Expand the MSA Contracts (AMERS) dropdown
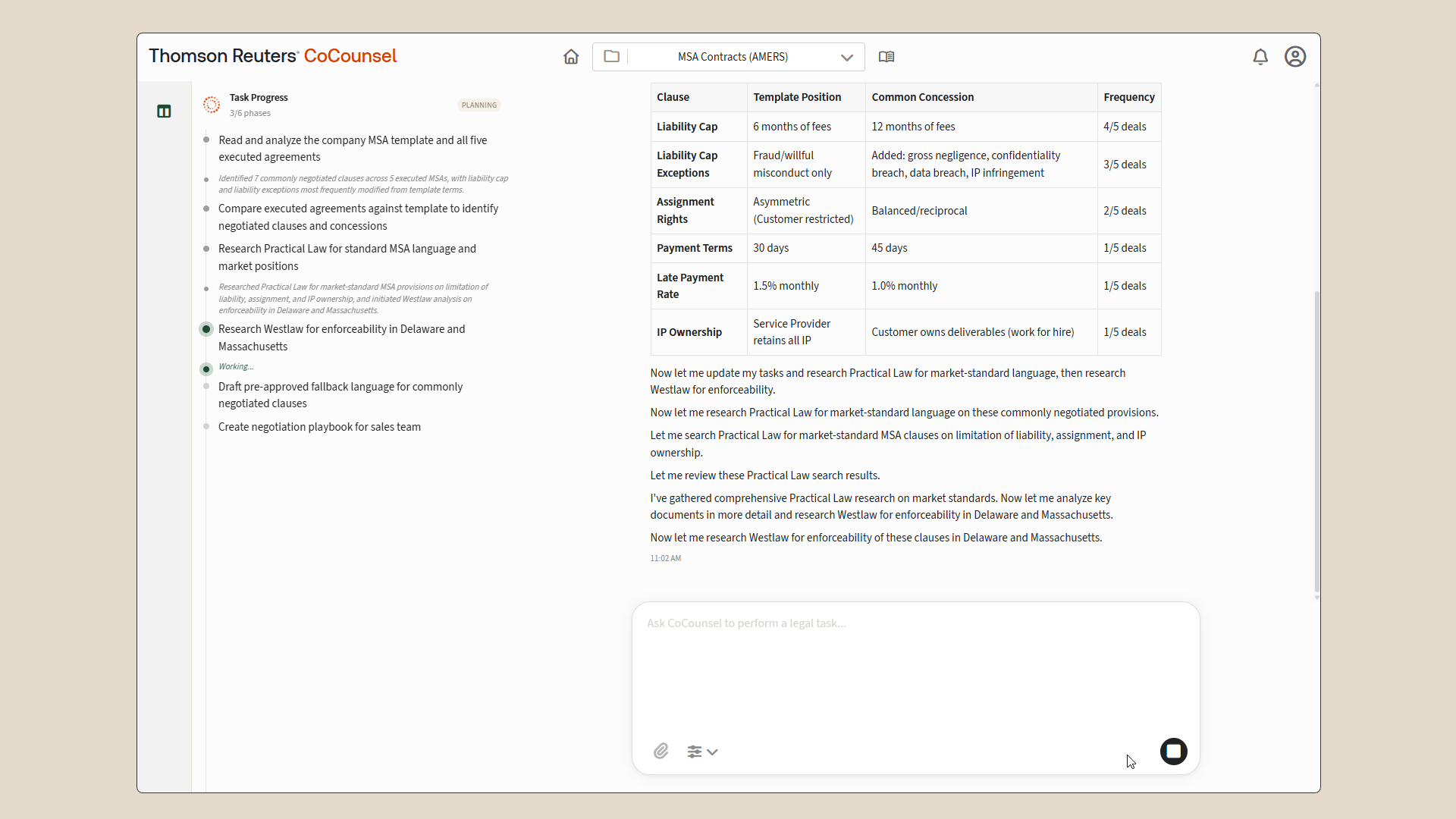Screen dimensions: 1456x819 tap(732, 57)
